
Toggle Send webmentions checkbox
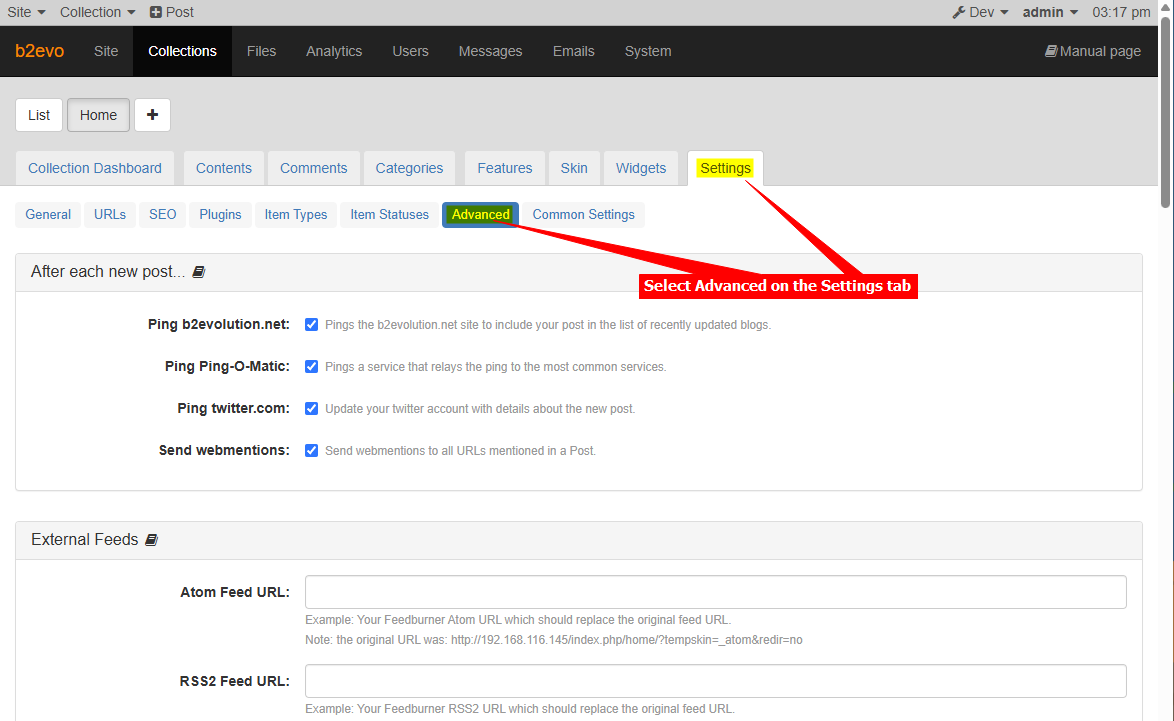(312, 451)
